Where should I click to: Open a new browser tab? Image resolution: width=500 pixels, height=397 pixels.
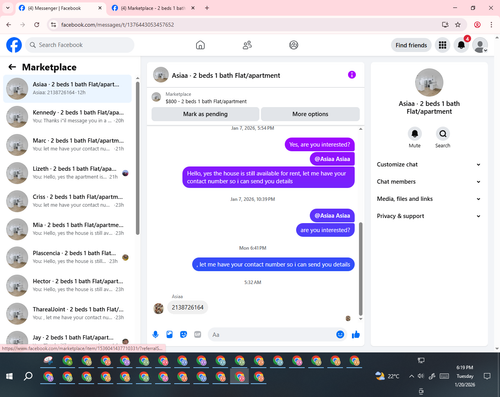[207, 8]
